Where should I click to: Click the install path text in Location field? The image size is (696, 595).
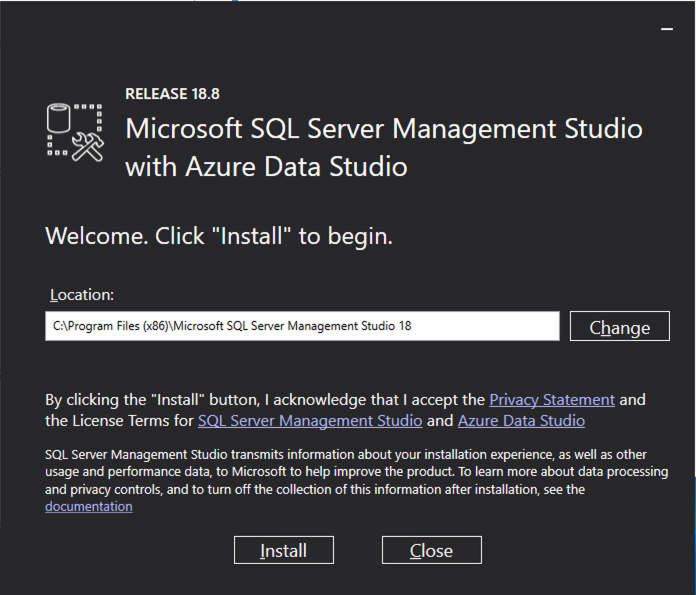[232, 326]
